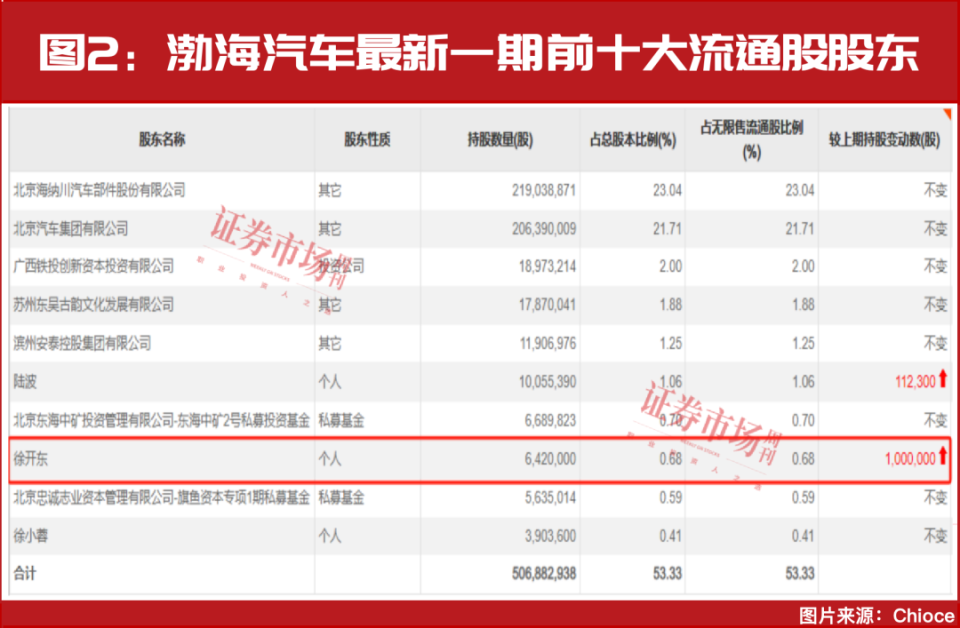Click 个人 in the 陆波 row
This screenshot has height=628, width=960.
coord(329,381)
